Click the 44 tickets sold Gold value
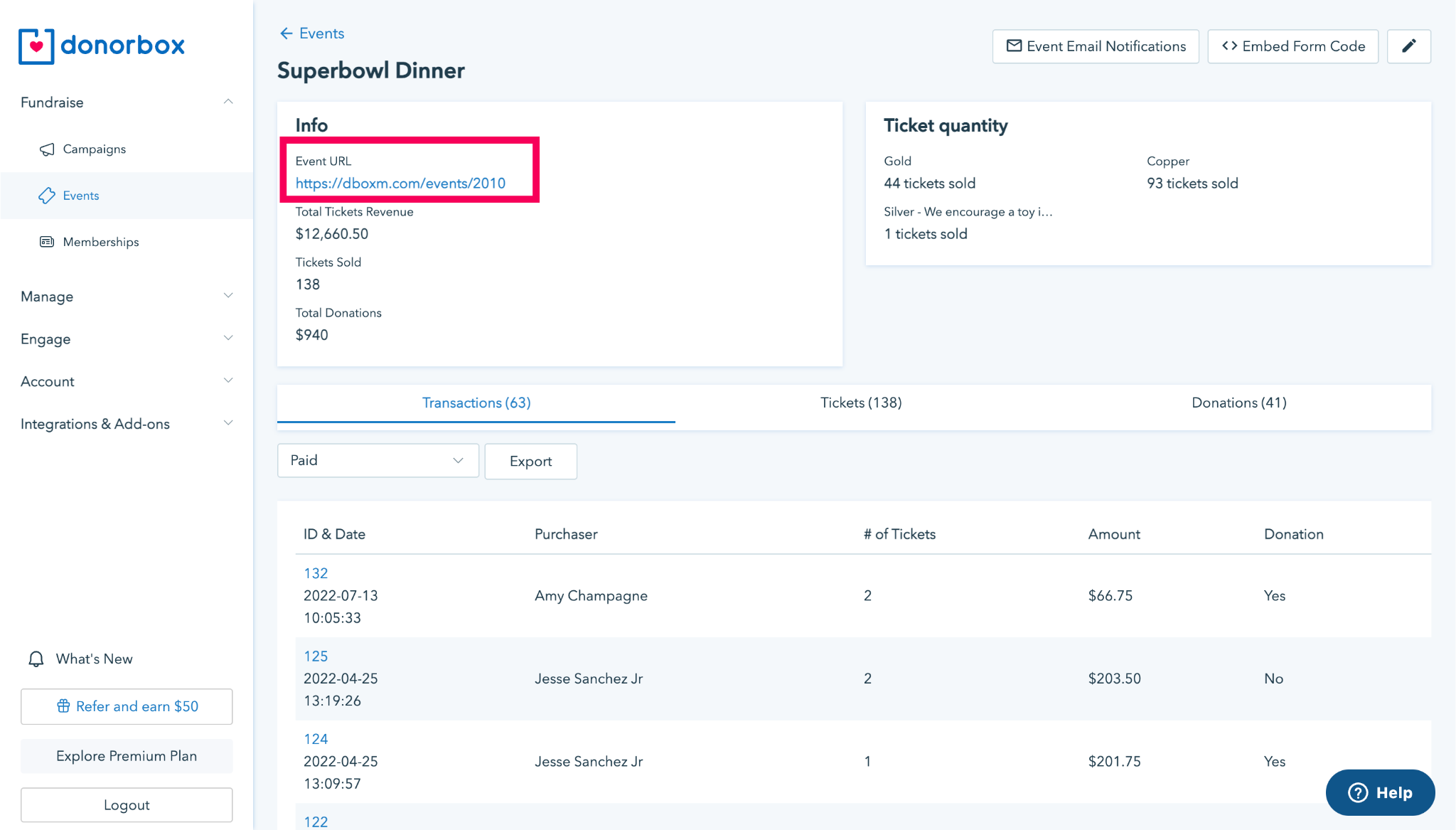Screen dimensions: 1456x830 (929, 183)
